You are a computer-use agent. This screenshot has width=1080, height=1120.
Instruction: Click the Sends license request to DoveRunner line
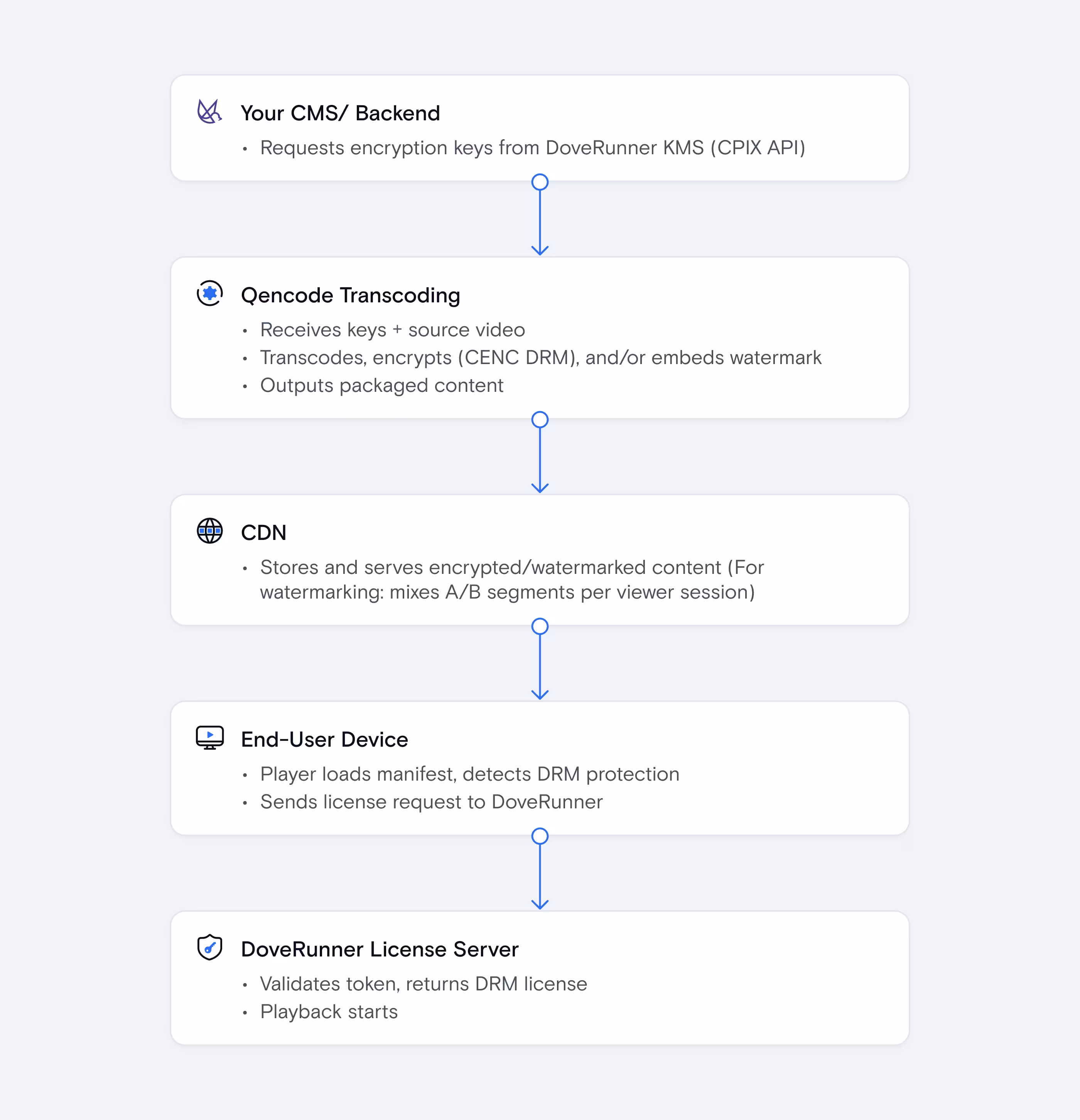coord(432,802)
